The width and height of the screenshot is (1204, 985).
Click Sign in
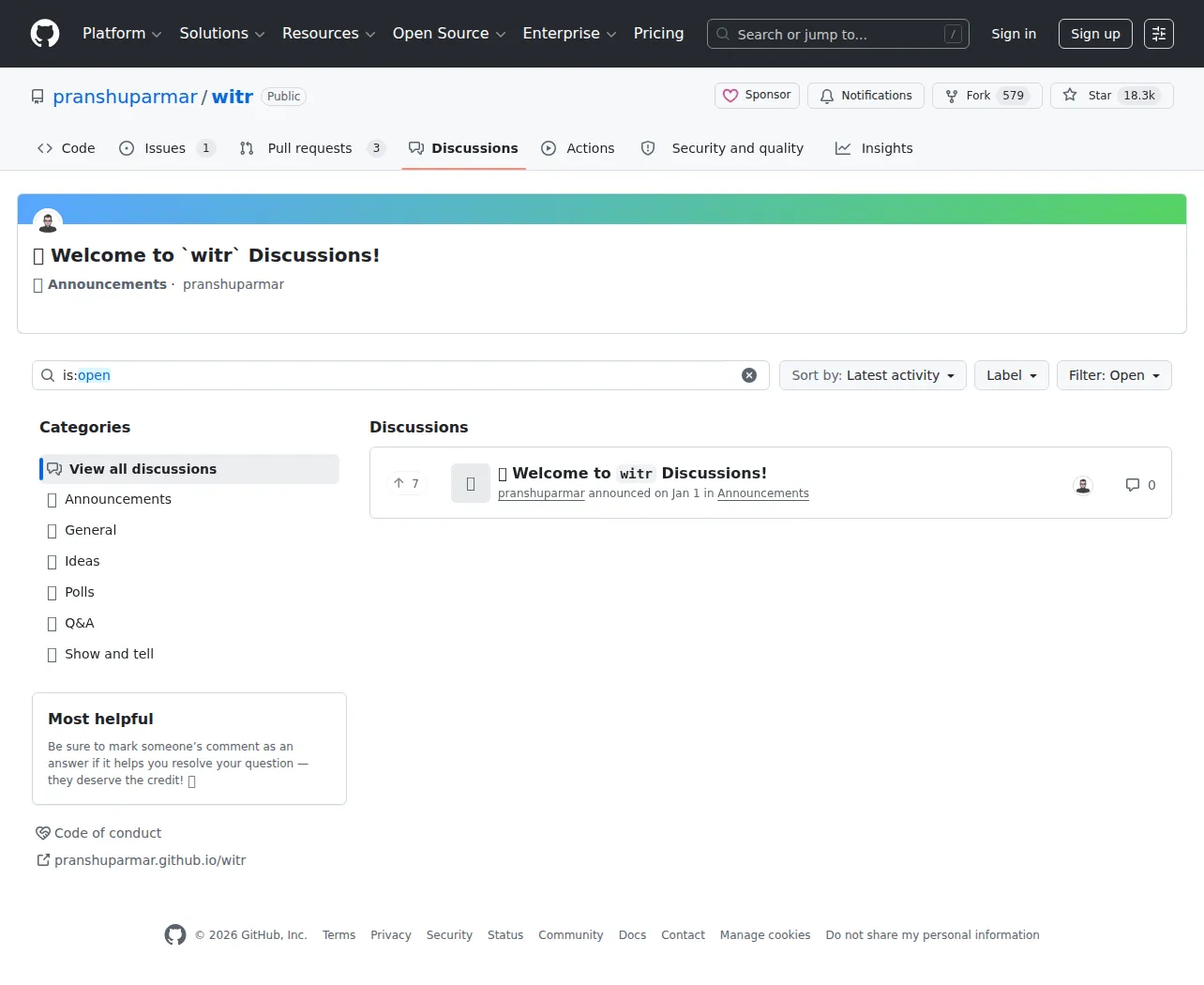click(1014, 34)
